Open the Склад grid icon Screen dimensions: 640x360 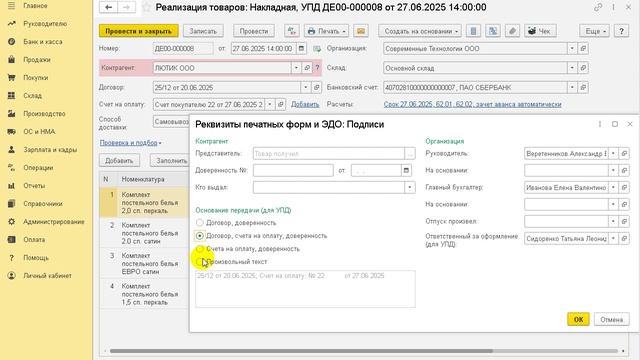[11, 96]
